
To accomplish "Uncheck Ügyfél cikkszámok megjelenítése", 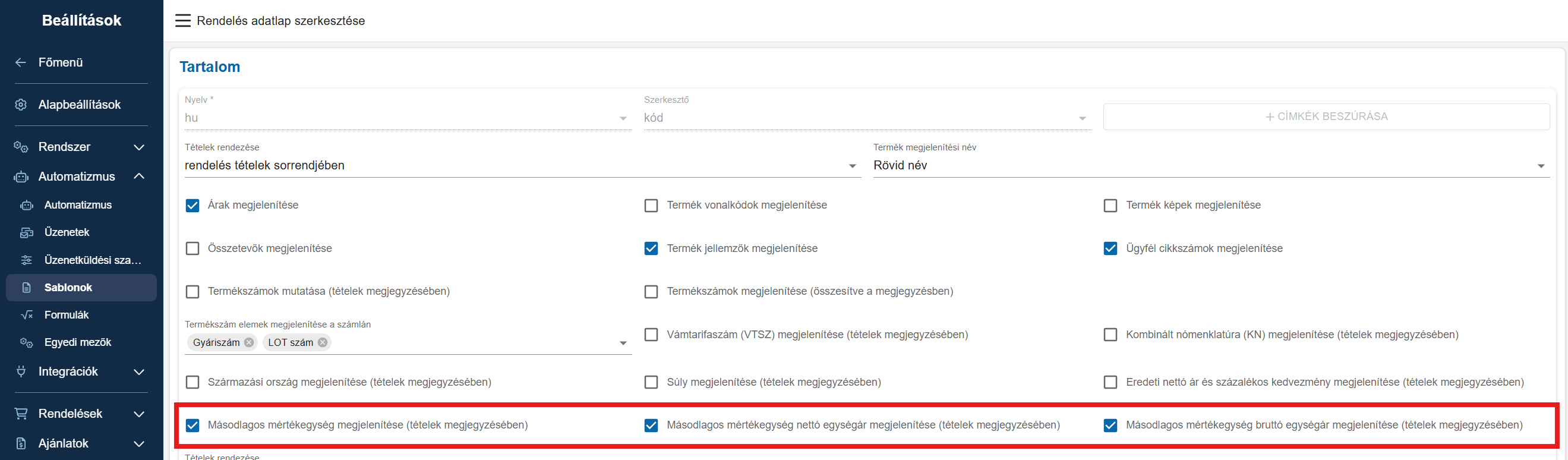I will pyautogui.click(x=1110, y=248).
